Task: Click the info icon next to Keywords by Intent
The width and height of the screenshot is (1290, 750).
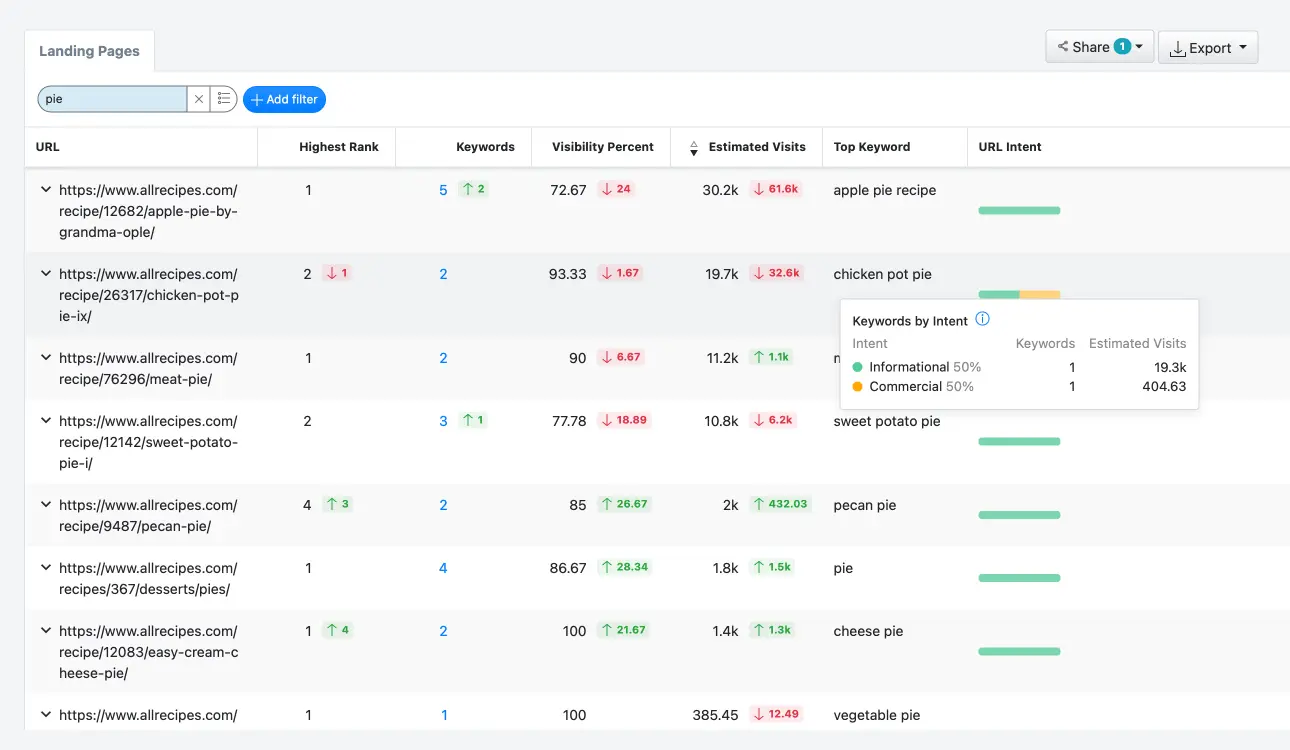Action: pyautogui.click(x=982, y=320)
